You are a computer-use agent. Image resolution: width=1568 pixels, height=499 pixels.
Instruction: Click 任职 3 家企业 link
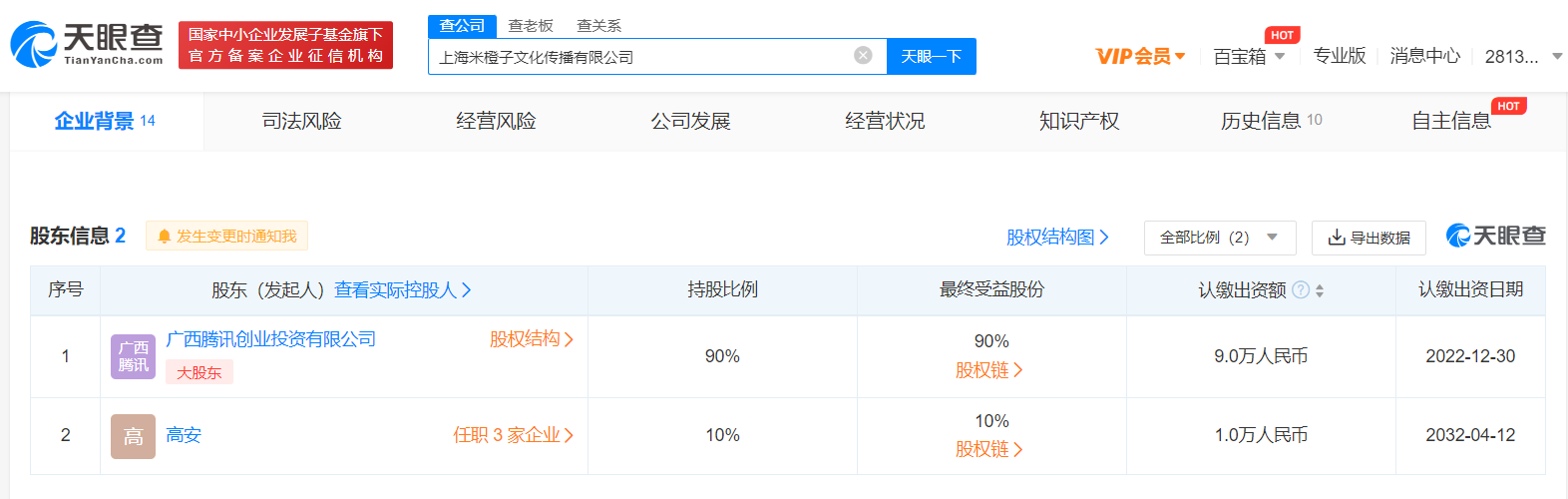click(514, 435)
